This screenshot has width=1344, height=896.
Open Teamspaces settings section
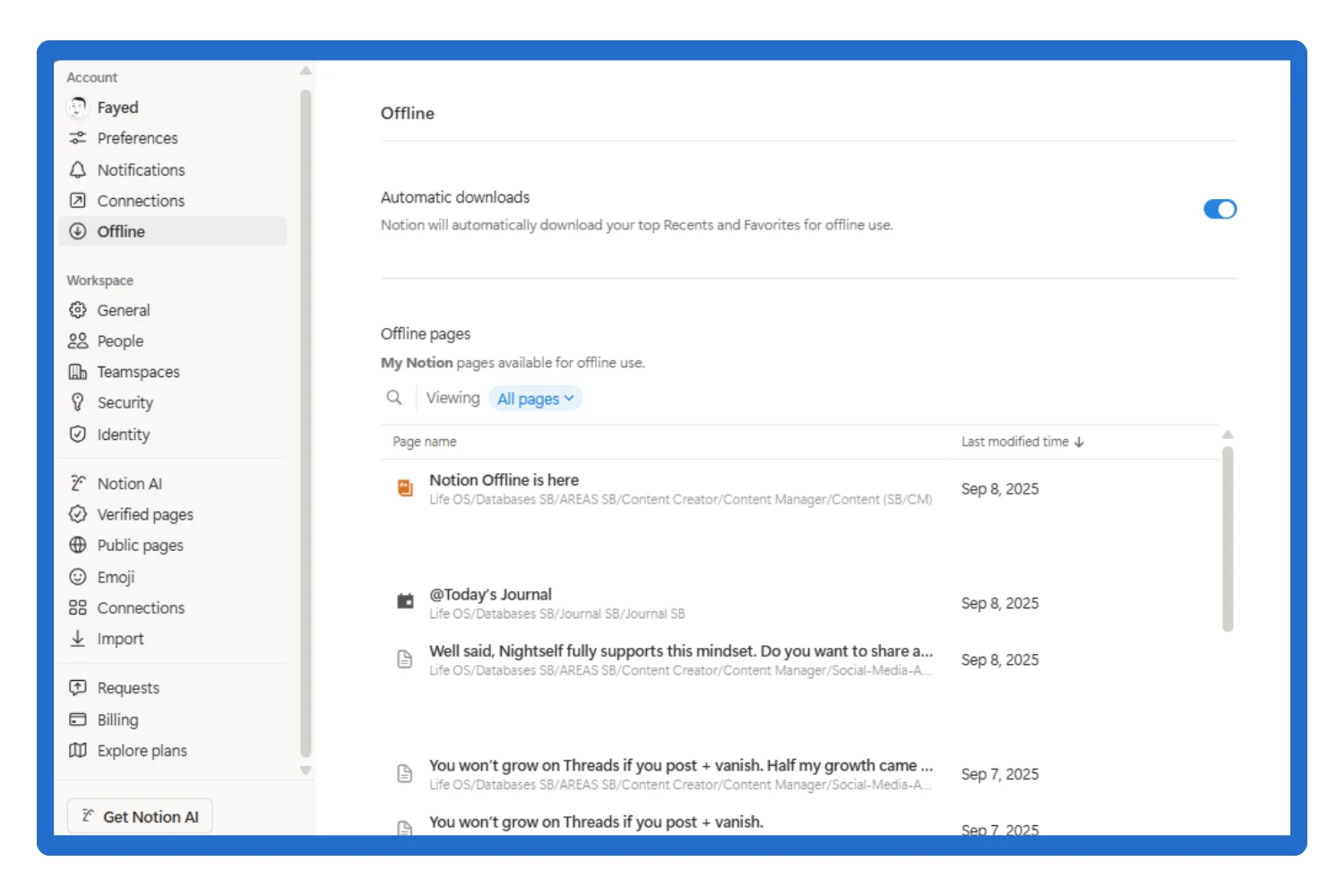tap(172, 372)
